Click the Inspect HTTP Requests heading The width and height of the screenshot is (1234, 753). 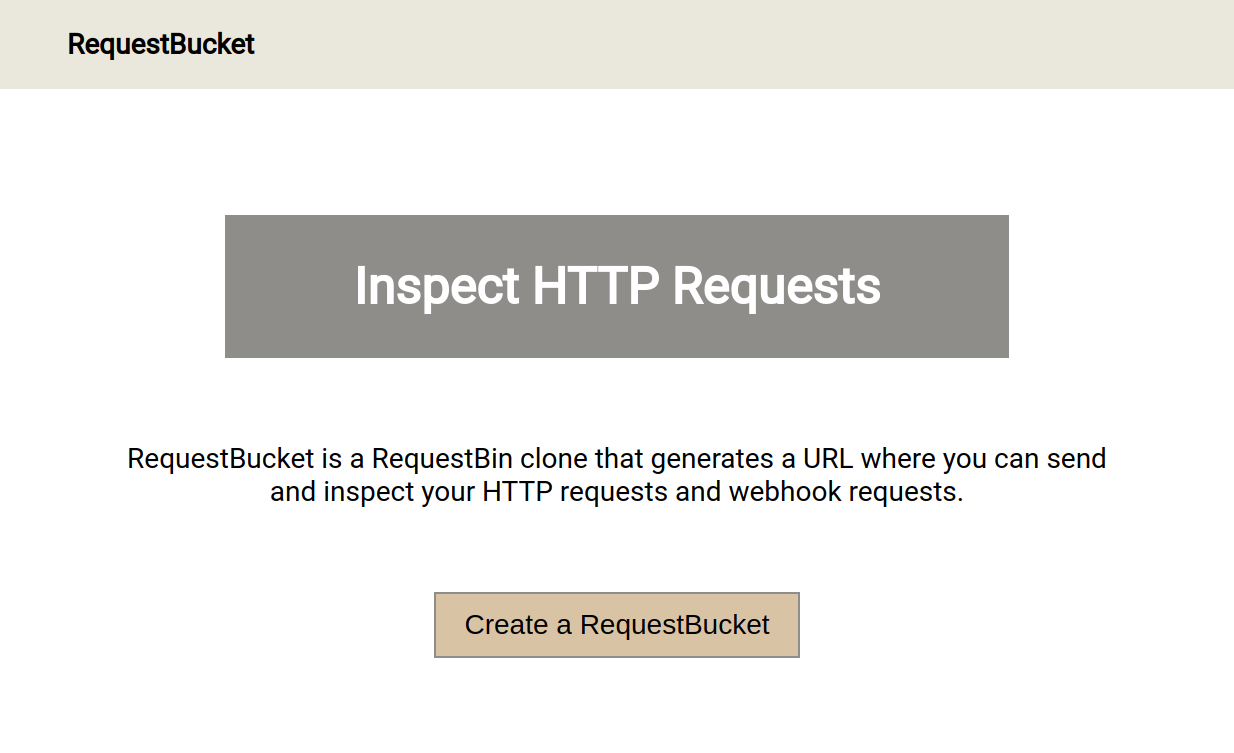tap(617, 286)
